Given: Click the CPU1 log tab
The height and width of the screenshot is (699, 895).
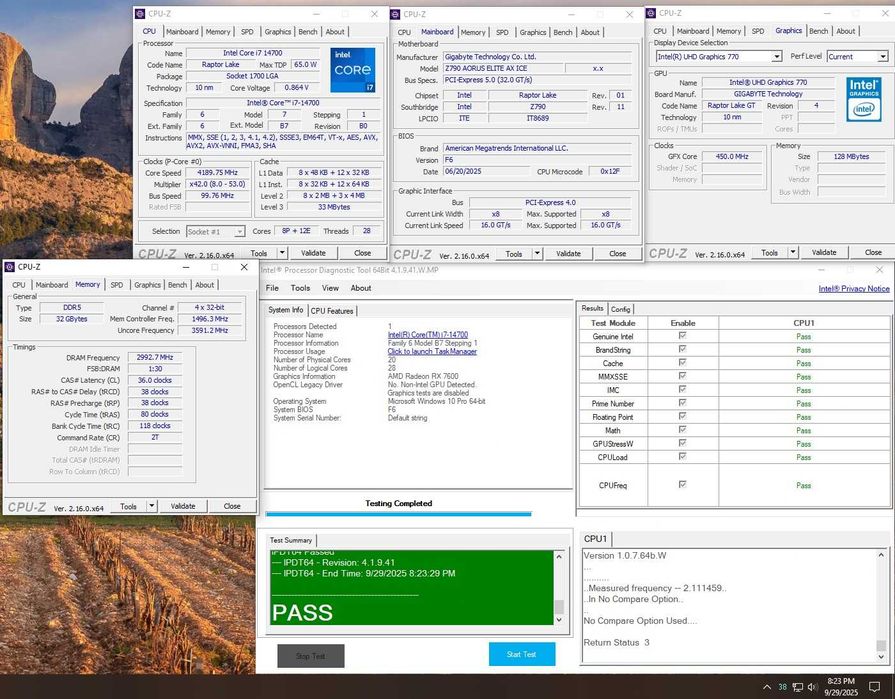Looking at the screenshot, I should 595,539.
